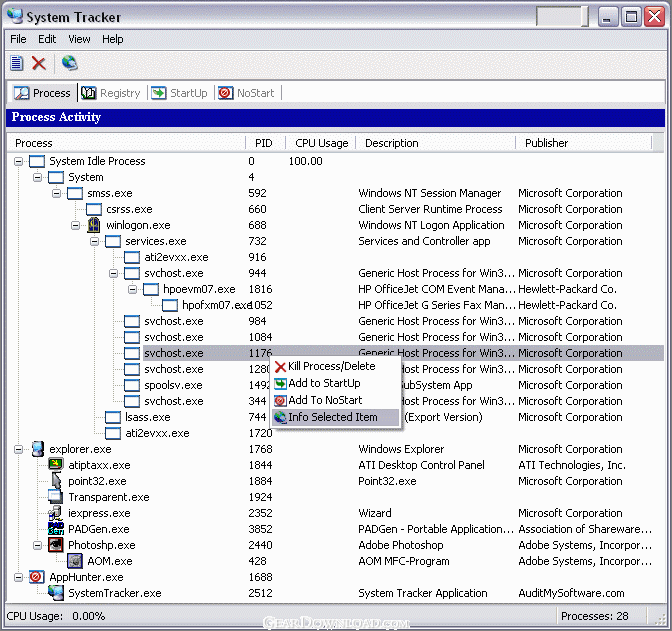Collapse the AppHunter.exe tree node
The width and height of the screenshot is (672, 631).
18,577
